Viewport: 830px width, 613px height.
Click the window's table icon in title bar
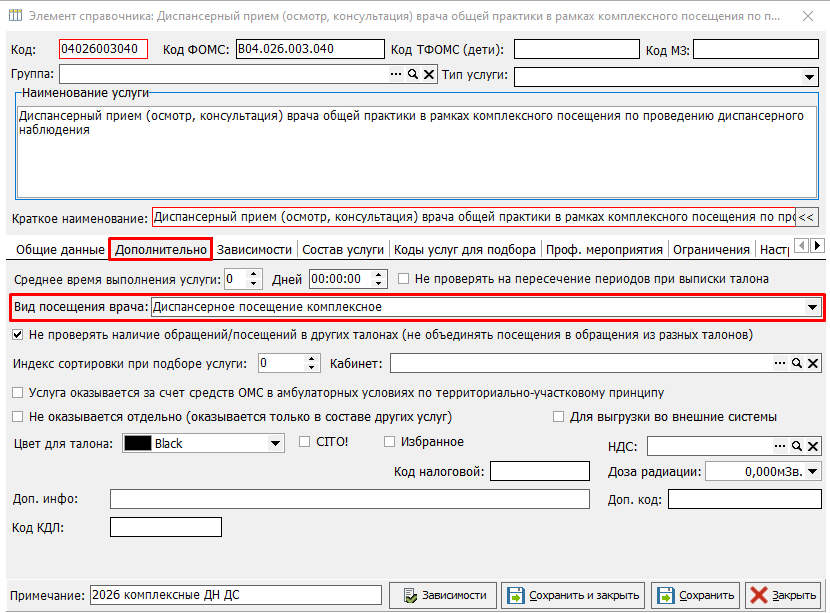point(15,15)
